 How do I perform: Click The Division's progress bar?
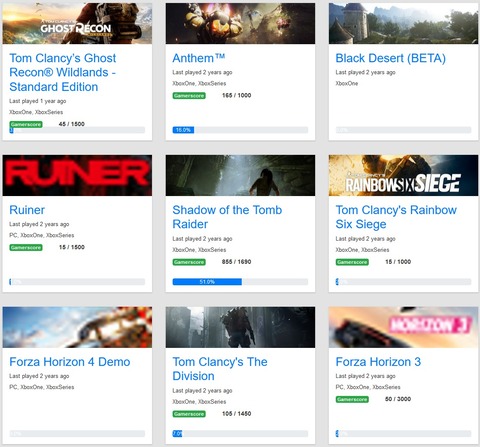(240, 434)
